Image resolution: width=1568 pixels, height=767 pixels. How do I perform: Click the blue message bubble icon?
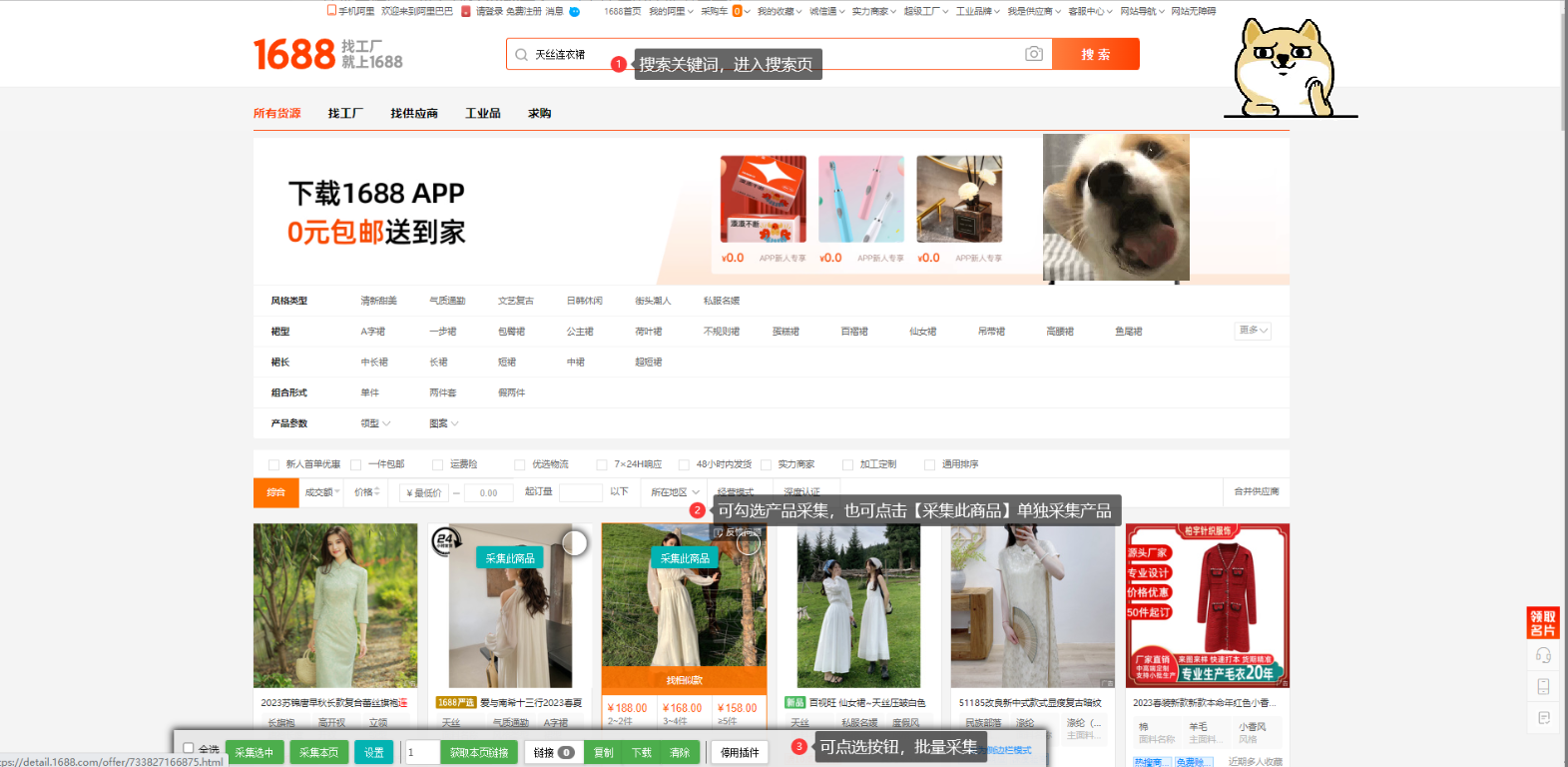pyautogui.click(x=575, y=12)
